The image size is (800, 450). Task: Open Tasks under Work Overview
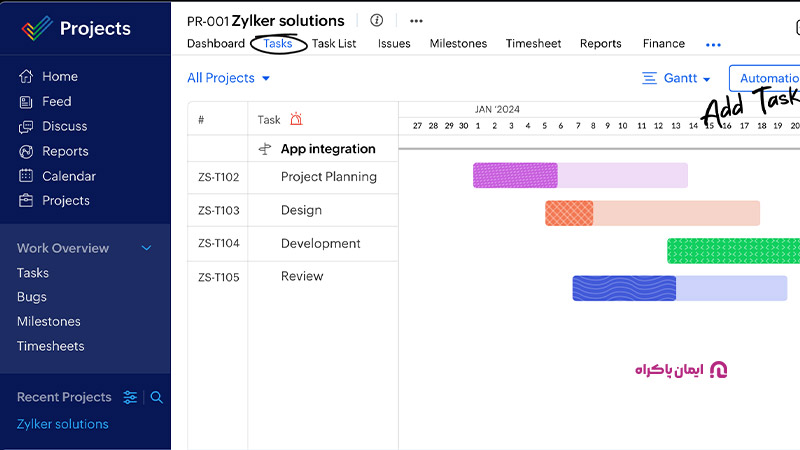(33, 273)
